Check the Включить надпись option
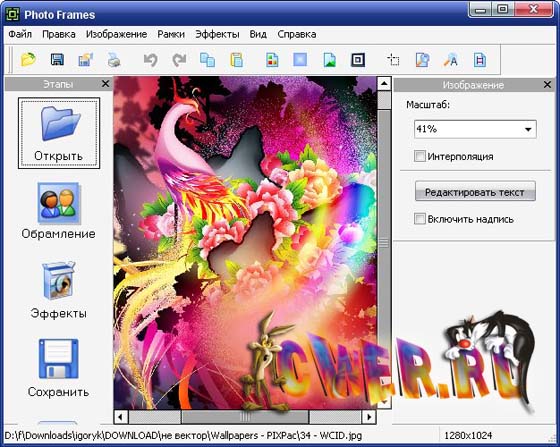 click(419, 219)
